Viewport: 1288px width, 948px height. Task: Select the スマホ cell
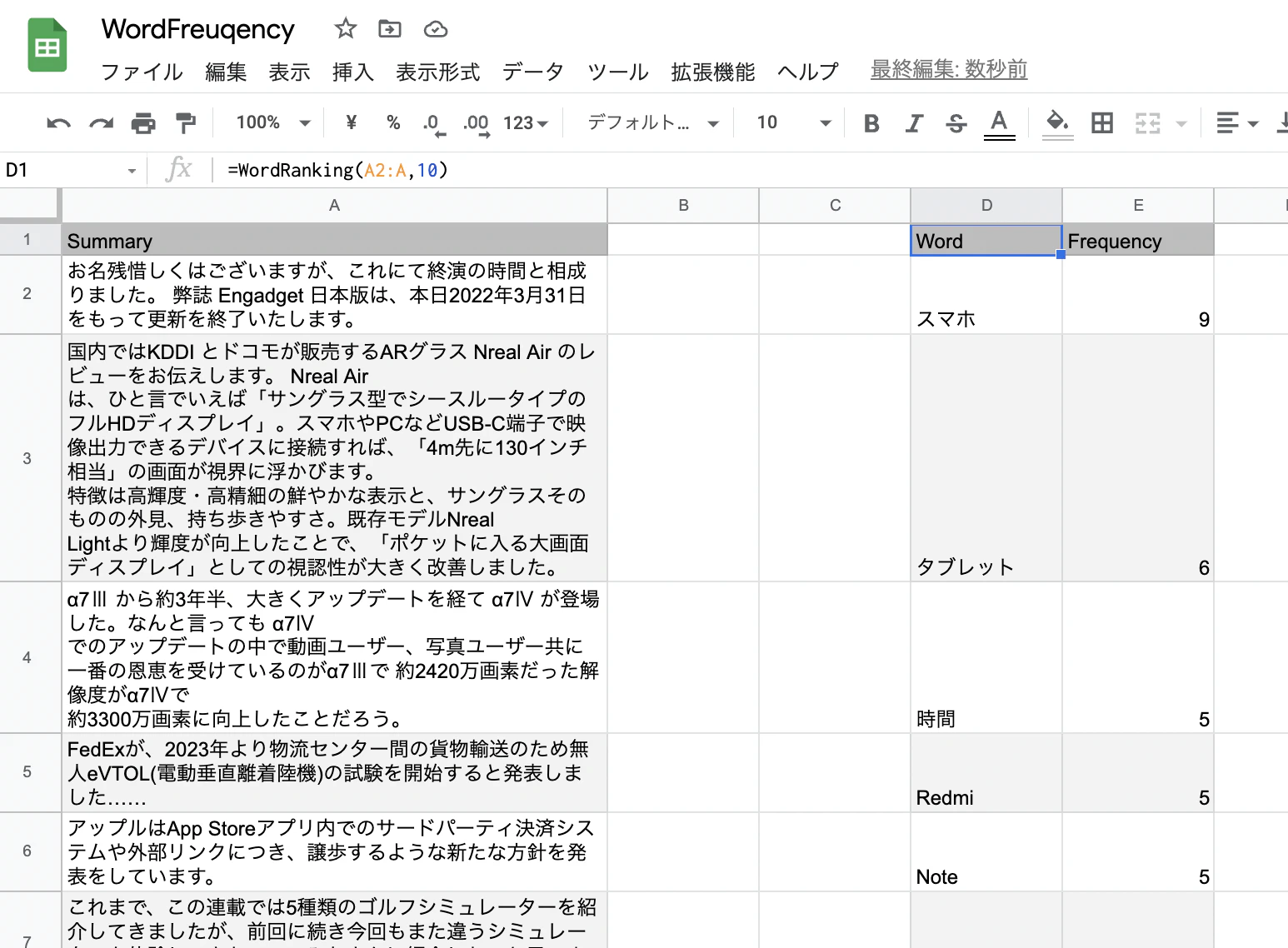pyautogui.click(x=986, y=295)
